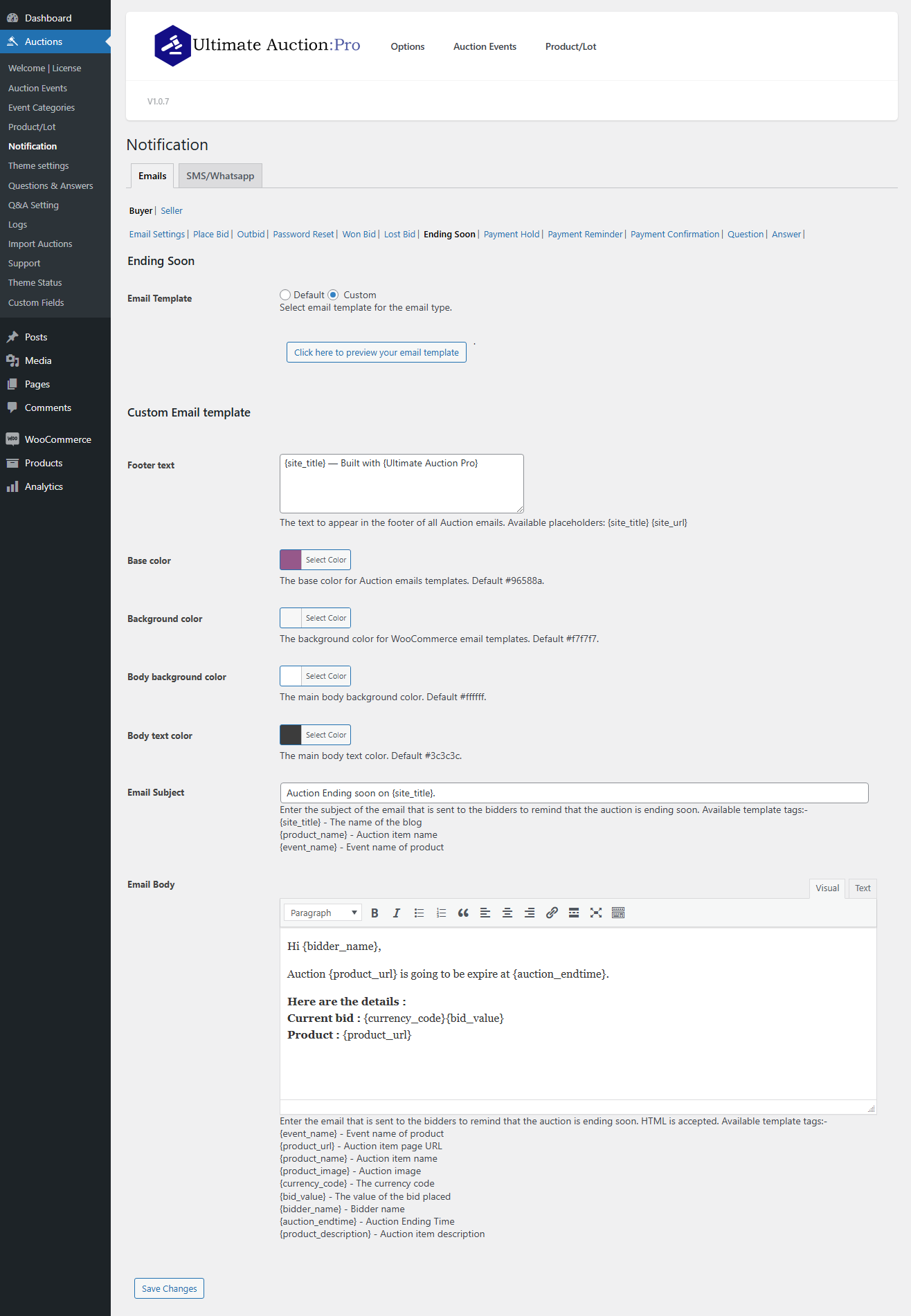Click the Pages icon in sidebar
This screenshot has width=911, height=1316.
coord(12,384)
